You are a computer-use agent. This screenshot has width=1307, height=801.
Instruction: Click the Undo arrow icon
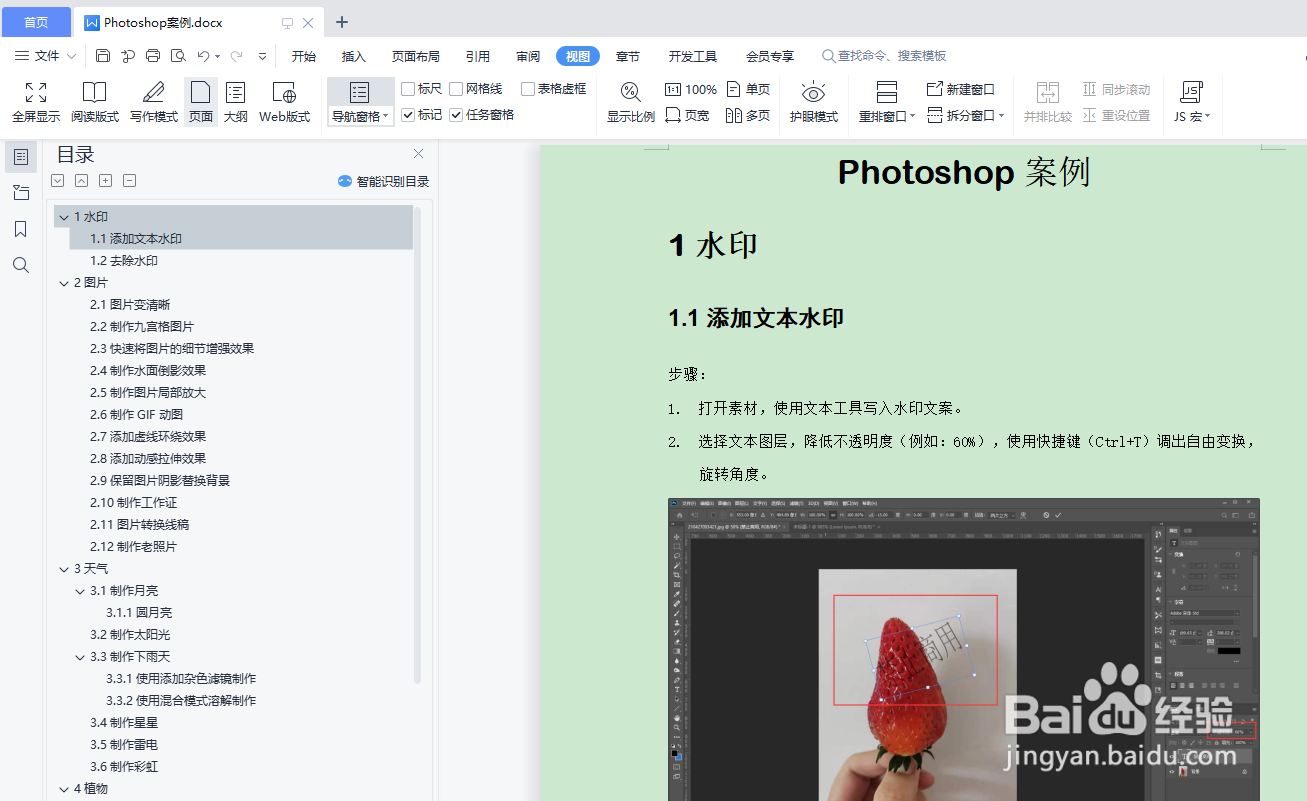point(203,56)
